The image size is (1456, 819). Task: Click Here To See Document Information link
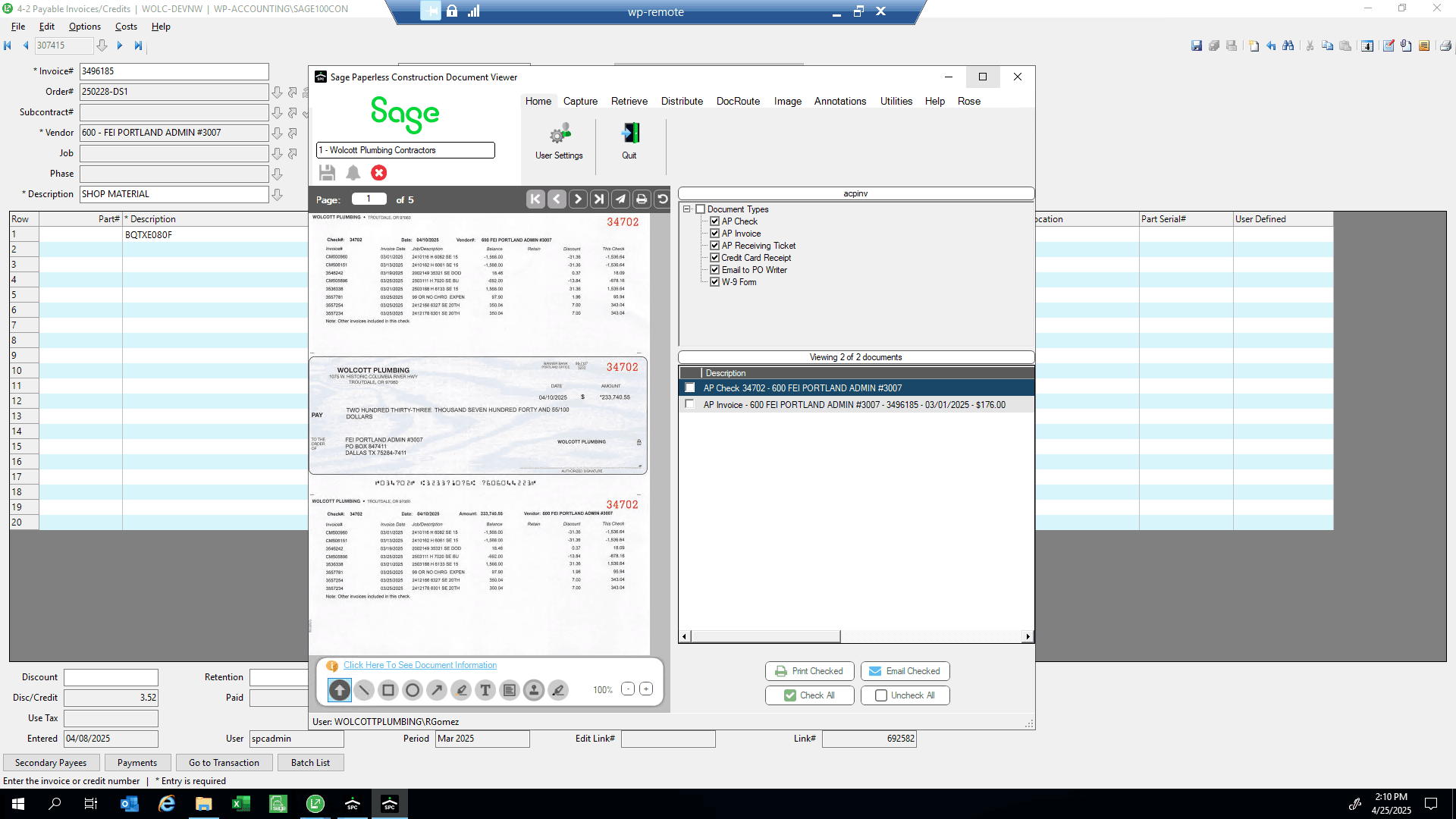click(420, 665)
